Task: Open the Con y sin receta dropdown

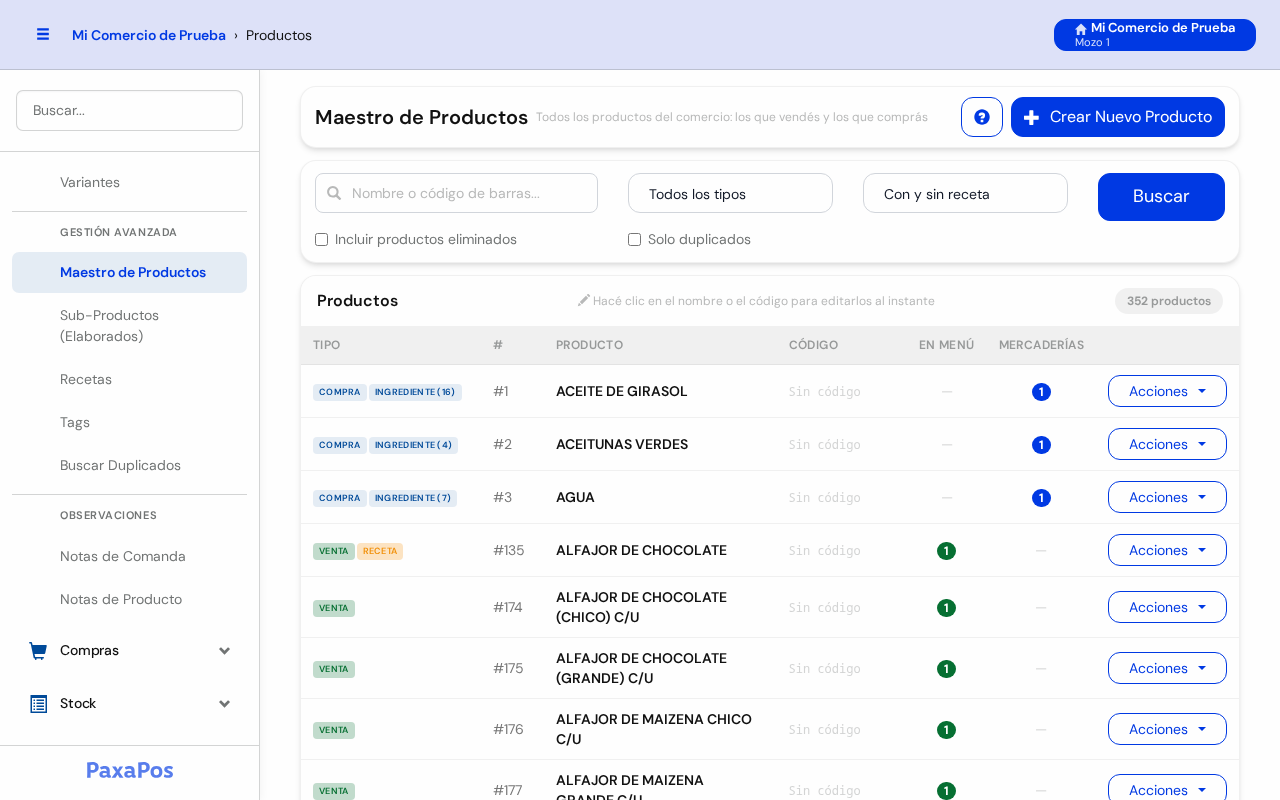Action: [x=965, y=193]
